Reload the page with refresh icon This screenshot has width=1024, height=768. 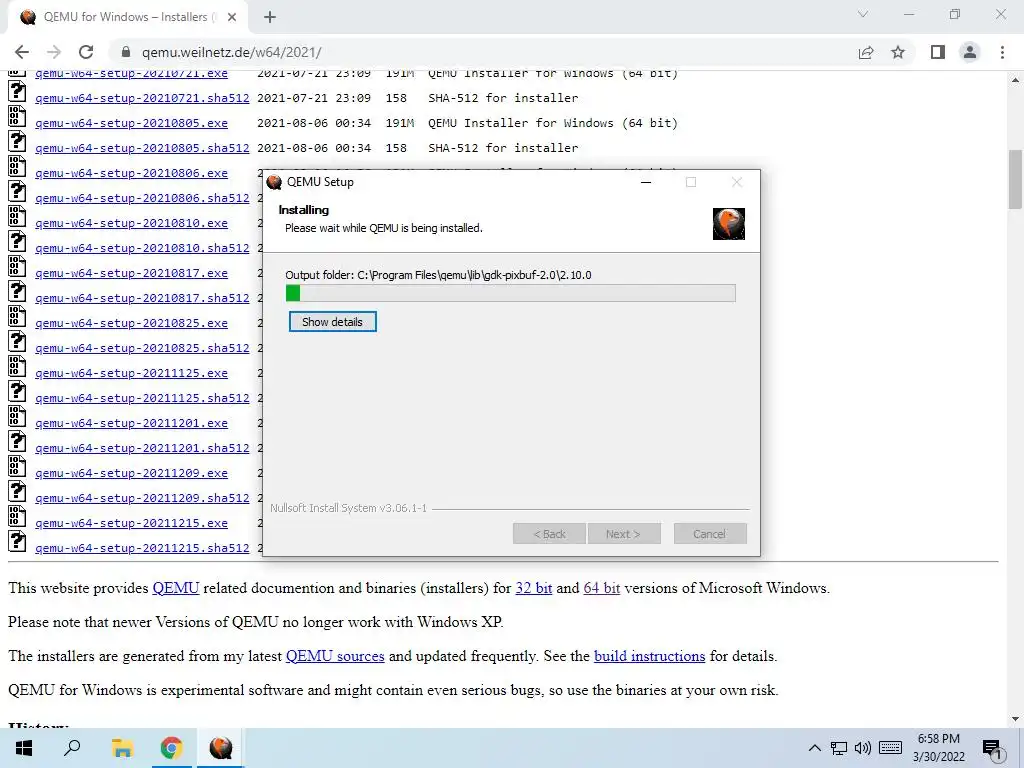(x=86, y=52)
